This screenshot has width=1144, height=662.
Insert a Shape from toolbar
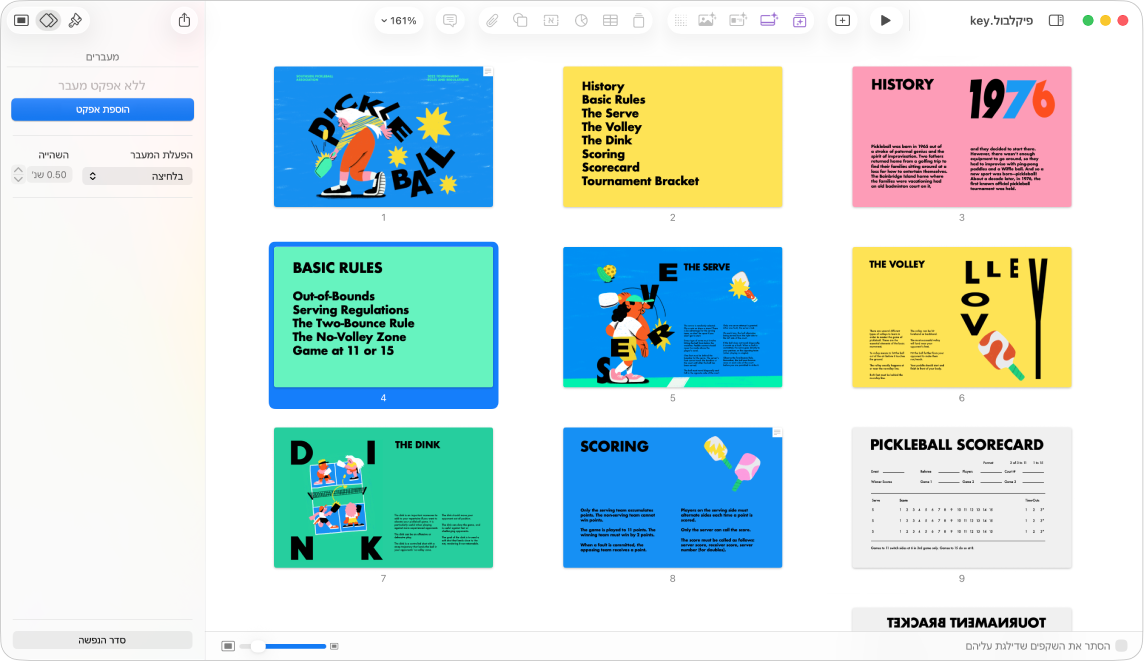tap(520, 20)
